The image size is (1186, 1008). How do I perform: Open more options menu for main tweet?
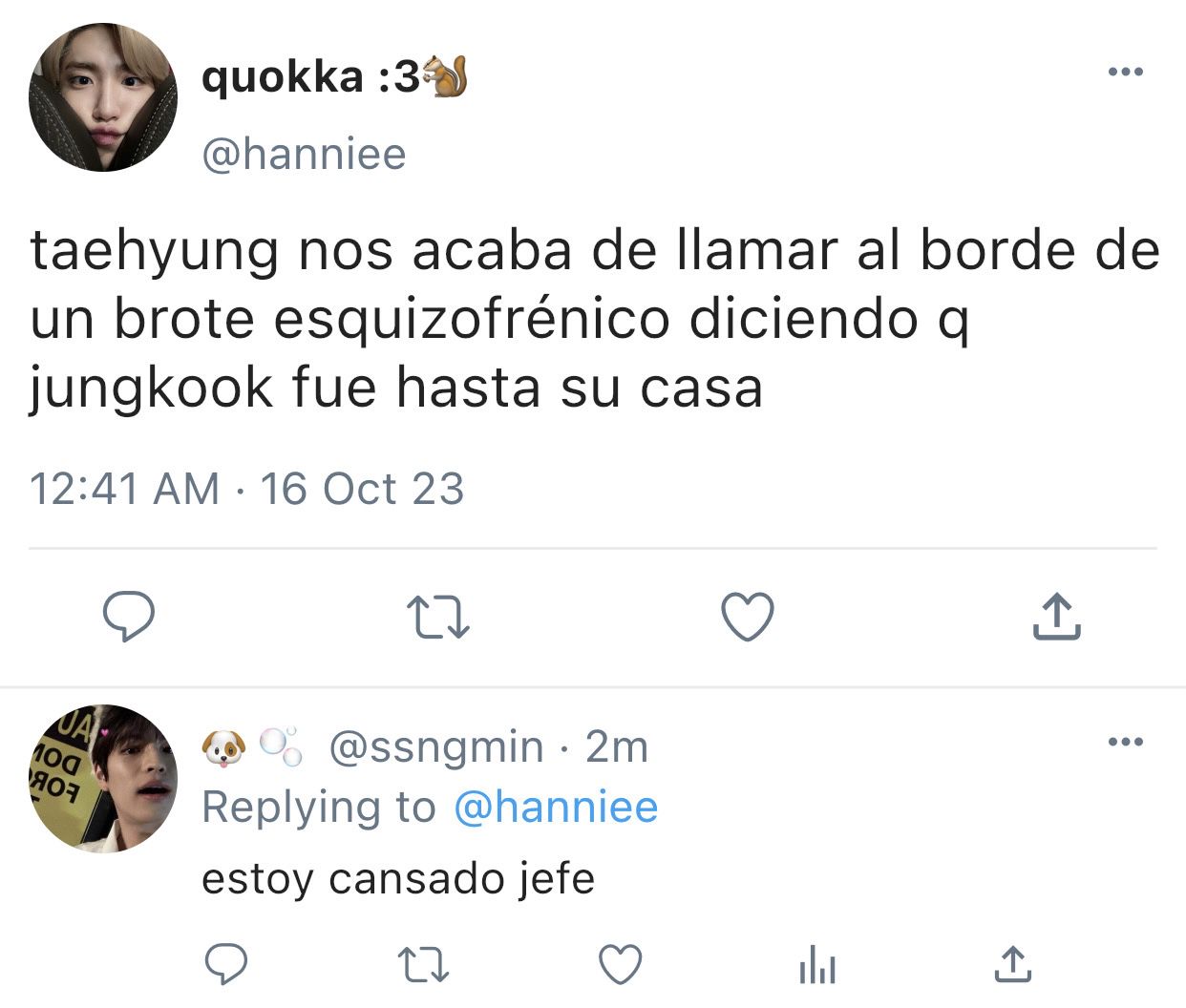click(x=1125, y=71)
